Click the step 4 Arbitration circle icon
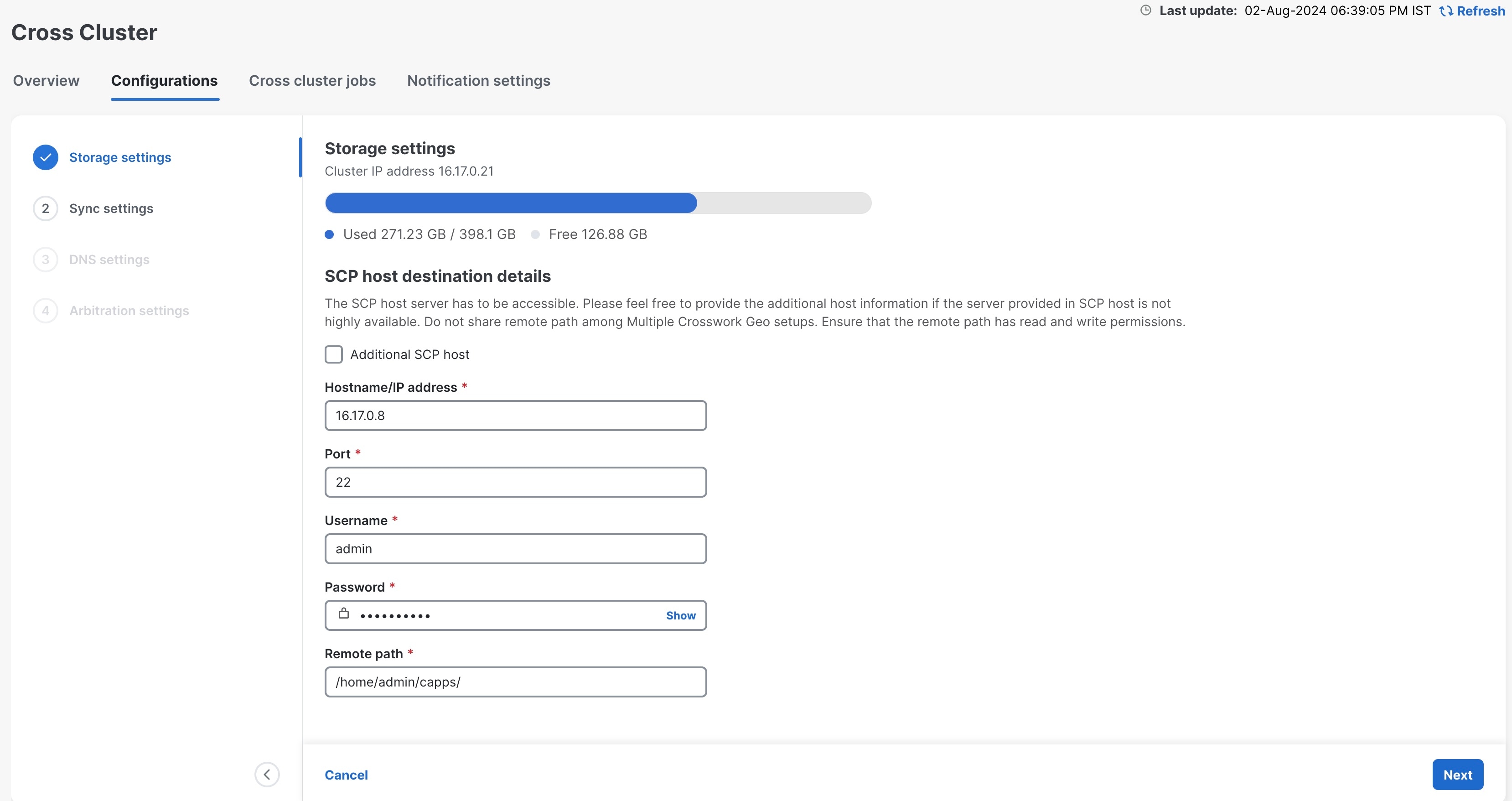This screenshot has height=801, width=1512. [x=45, y=311]
